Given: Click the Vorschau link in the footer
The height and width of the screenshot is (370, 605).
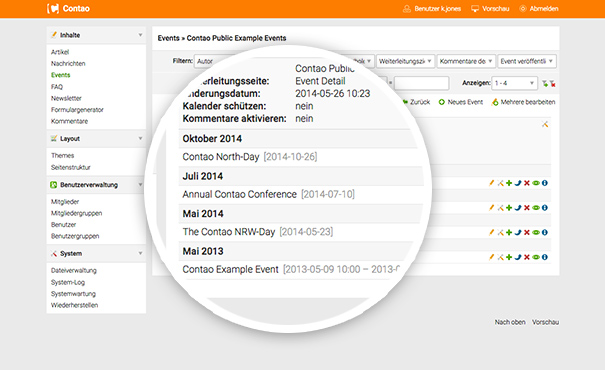Looking at the screenshot, I should 546,322.
